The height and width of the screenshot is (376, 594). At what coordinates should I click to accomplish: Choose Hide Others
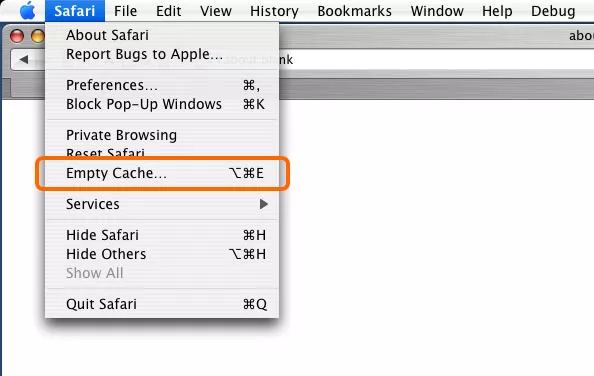coord(162,254)
